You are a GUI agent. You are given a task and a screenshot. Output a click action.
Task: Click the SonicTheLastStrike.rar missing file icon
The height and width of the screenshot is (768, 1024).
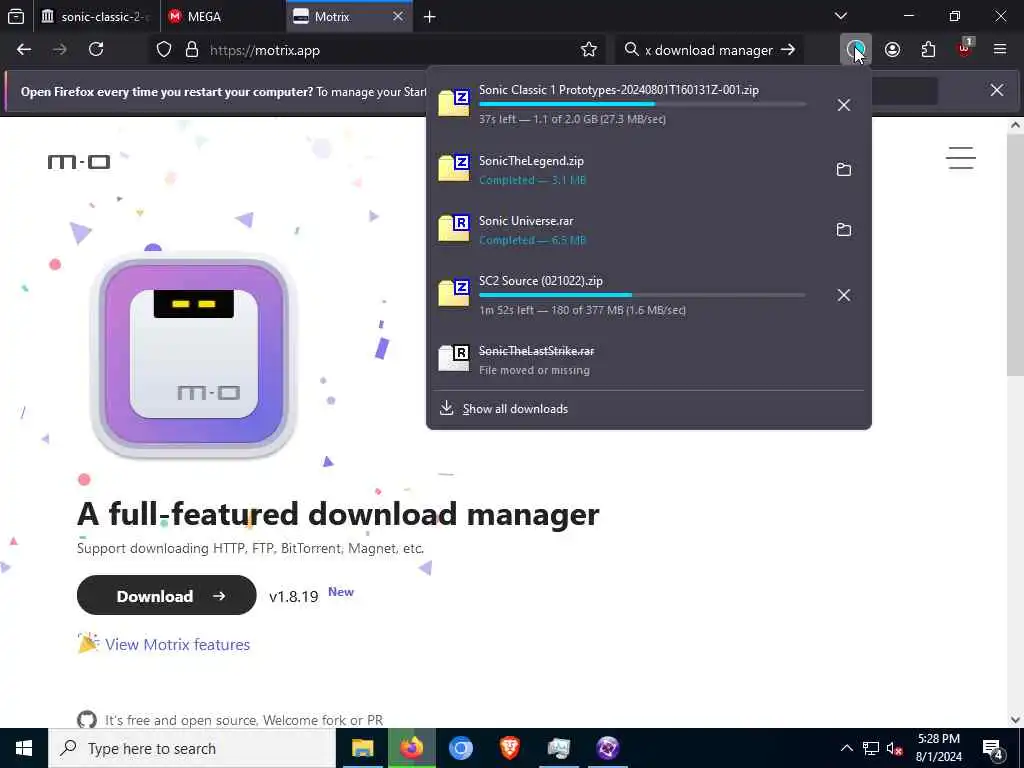click(454, 359)
